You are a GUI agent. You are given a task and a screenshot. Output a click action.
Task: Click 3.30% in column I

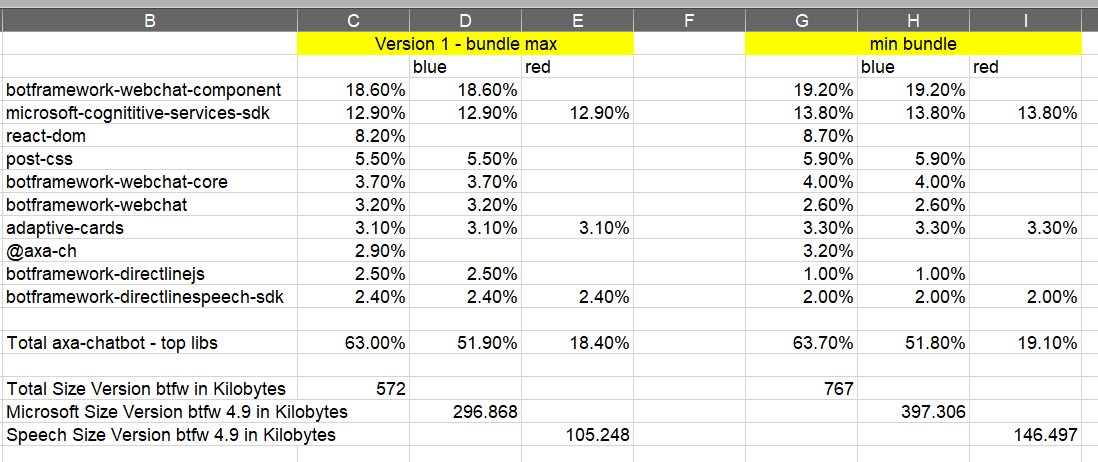tap(1051, 228)
